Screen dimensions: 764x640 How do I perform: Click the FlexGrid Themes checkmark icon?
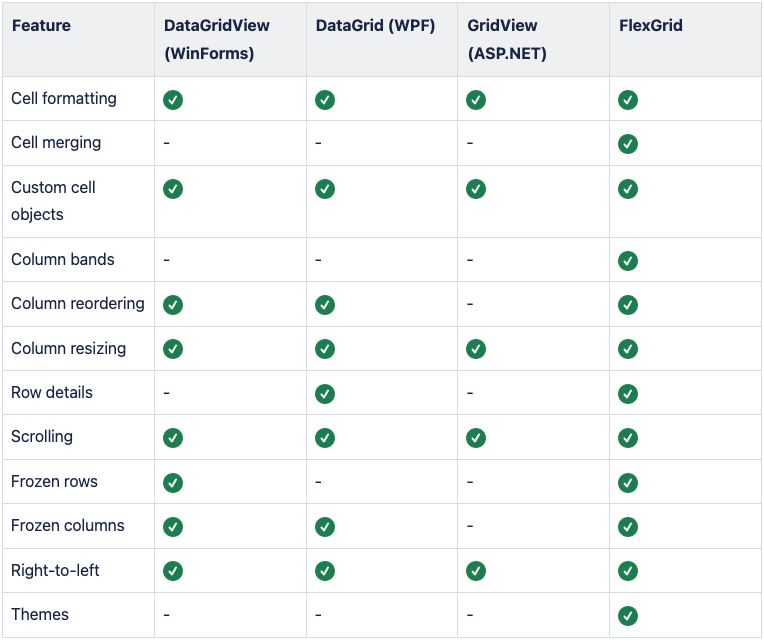coord(628,615)
